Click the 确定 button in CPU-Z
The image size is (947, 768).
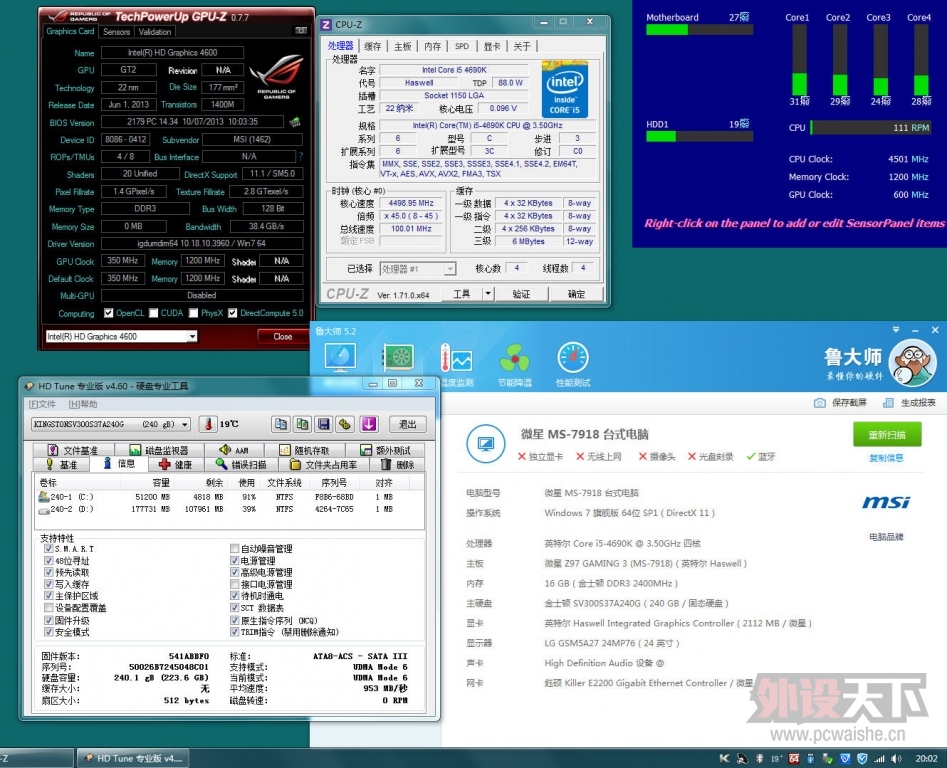tap(576, 294)
